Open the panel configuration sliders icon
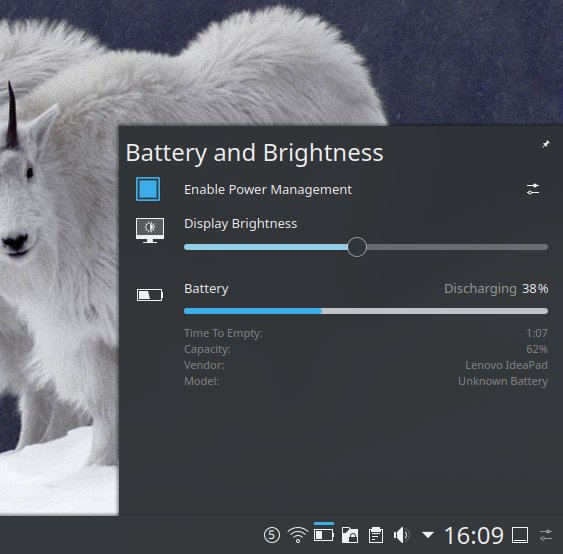This screenshot has width=563, height=554. [x=546, y=535]
